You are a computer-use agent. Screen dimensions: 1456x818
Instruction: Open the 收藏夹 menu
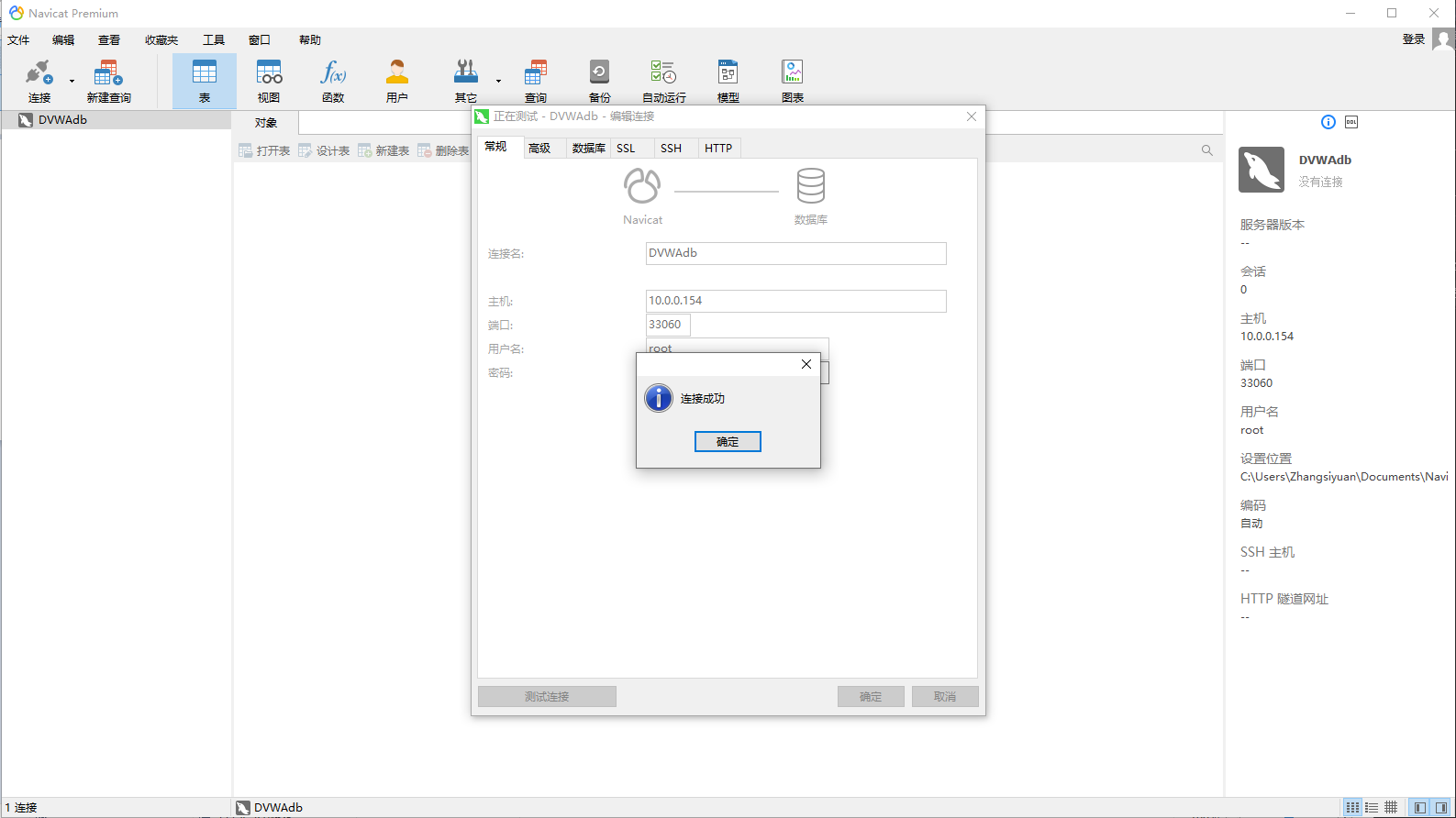(x=161, y=40)
